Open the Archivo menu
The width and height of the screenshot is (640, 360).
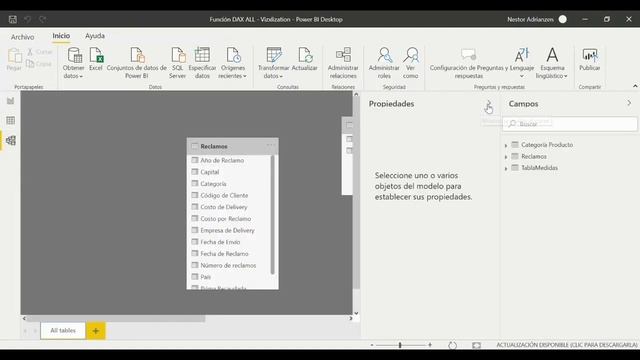(x=22, y=37)
